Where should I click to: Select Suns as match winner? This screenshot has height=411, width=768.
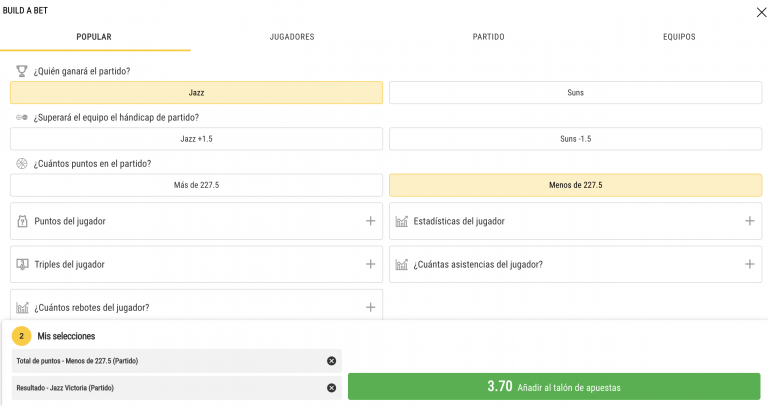click(x=576, y=93)
